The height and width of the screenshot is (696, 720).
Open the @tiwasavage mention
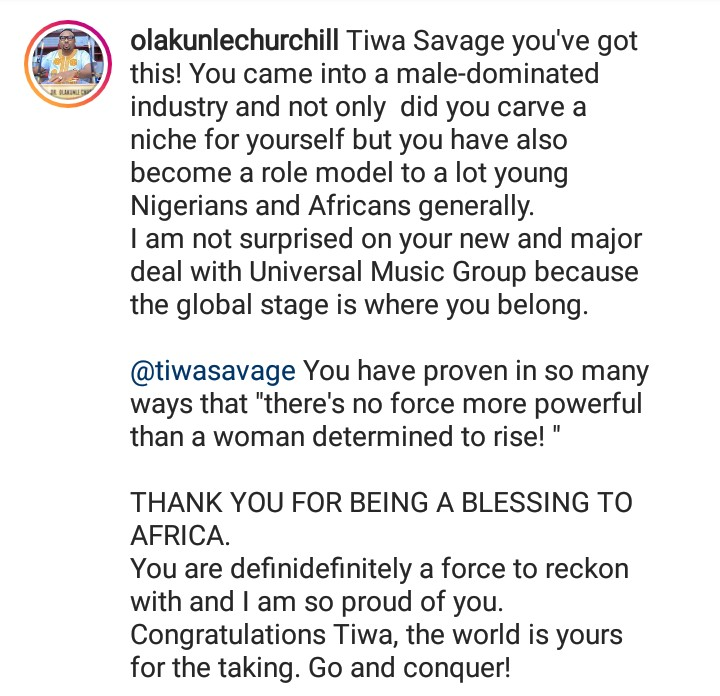213,372
